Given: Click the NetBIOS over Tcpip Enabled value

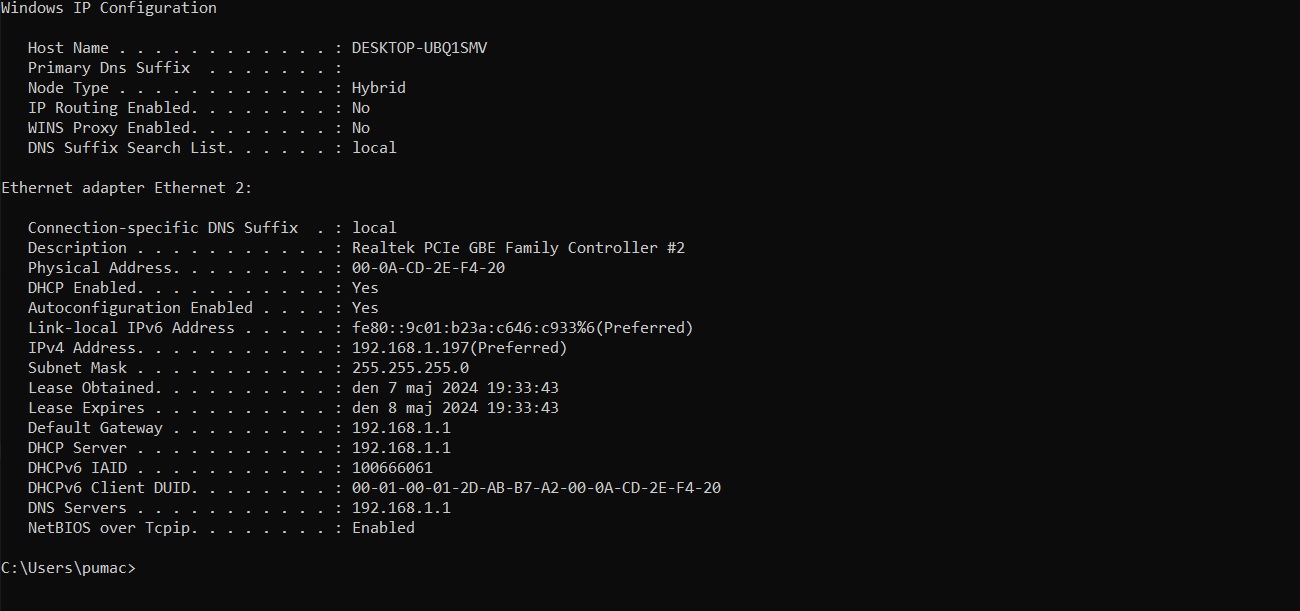Looking at the screenshot, I should [383, 528].
